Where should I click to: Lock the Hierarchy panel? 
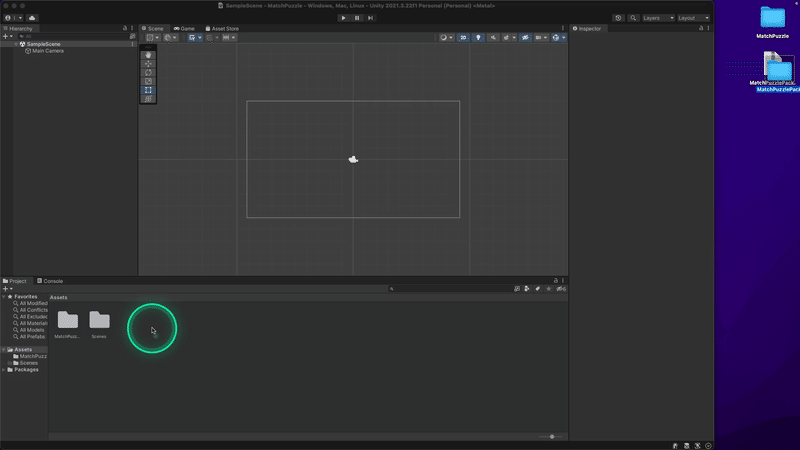pyautogui.click(x=124, y=29)
